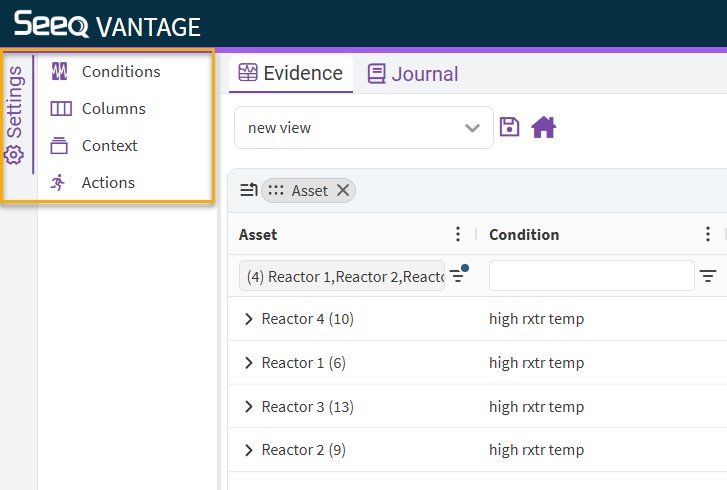Select the Evidence tab
The image size is (727, 490).
(x=291, y=73)
